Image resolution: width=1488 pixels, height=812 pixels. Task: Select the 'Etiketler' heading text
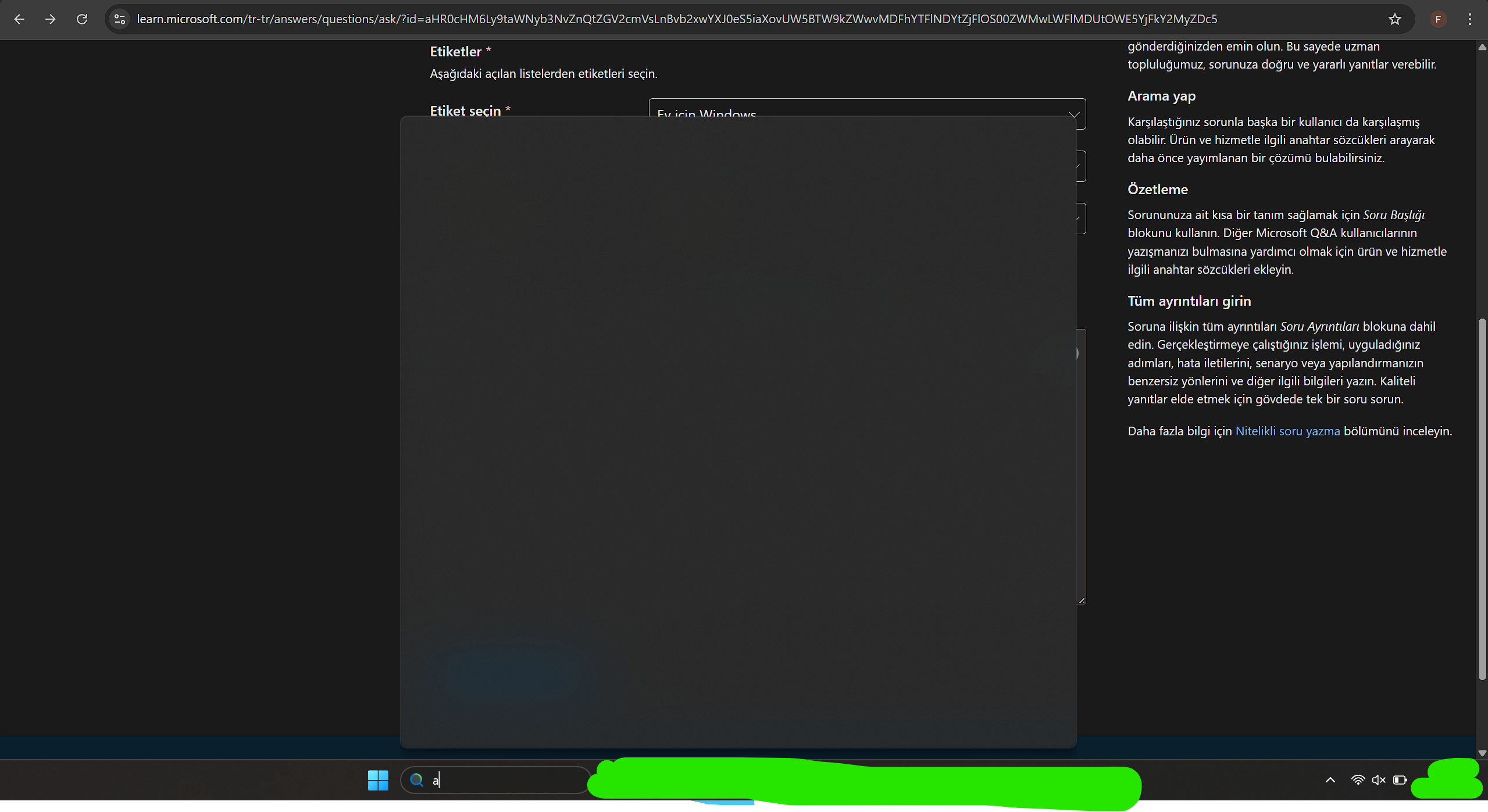click(x=455, y=52)
